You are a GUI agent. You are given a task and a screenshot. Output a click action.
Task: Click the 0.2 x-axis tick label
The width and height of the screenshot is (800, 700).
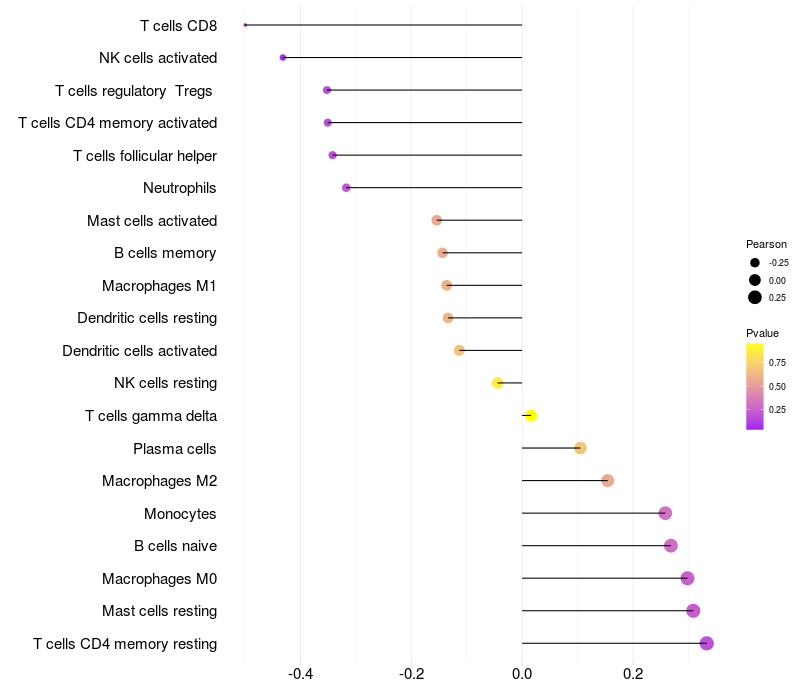pos(633,675)
